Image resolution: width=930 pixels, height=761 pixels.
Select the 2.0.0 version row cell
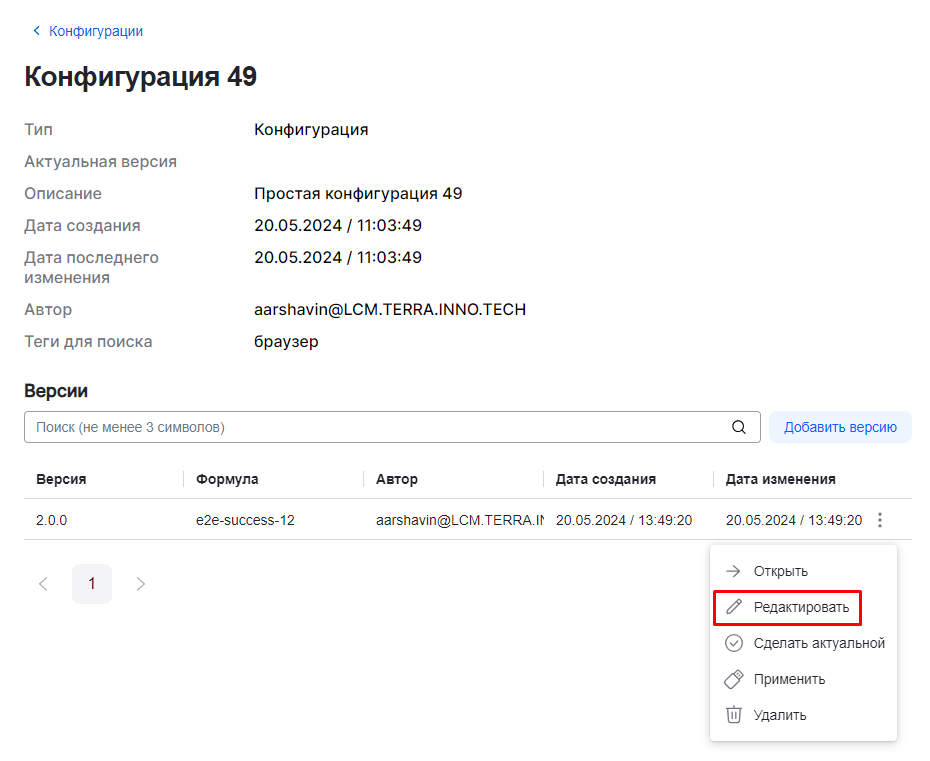pos(52,520)
